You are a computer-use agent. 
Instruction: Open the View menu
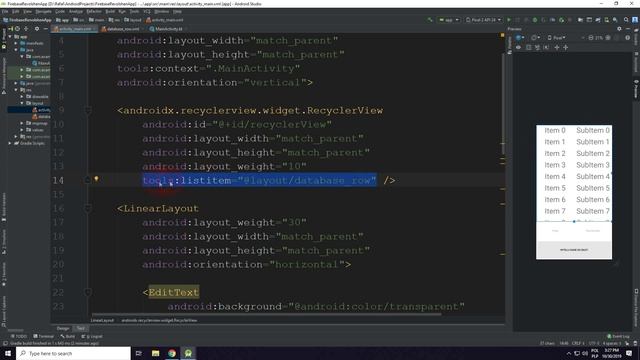[x=27, y=11]
